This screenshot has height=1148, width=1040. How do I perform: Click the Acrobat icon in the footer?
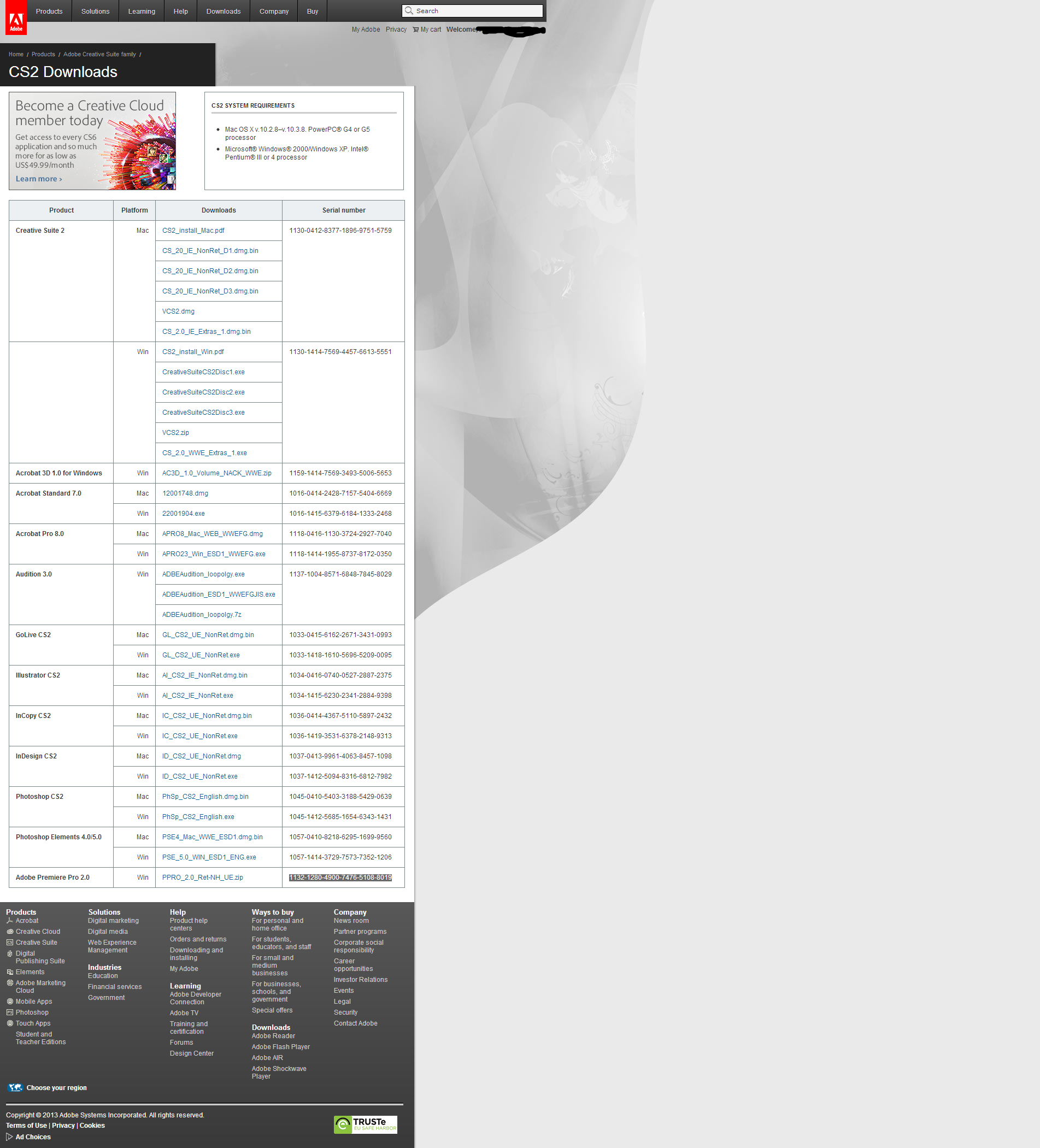tap(10, 920)
